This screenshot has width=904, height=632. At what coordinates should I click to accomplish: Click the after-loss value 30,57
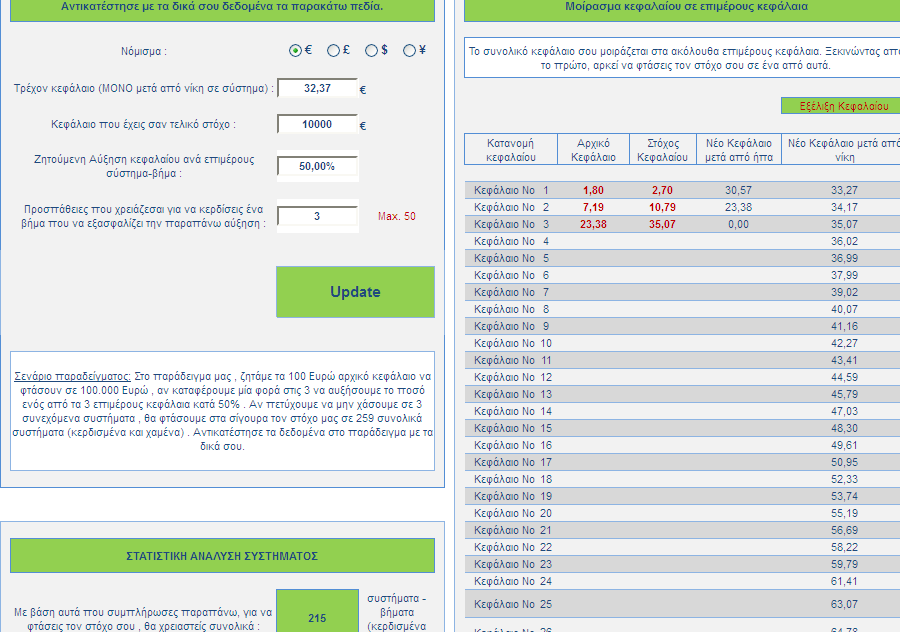(739, 190)
